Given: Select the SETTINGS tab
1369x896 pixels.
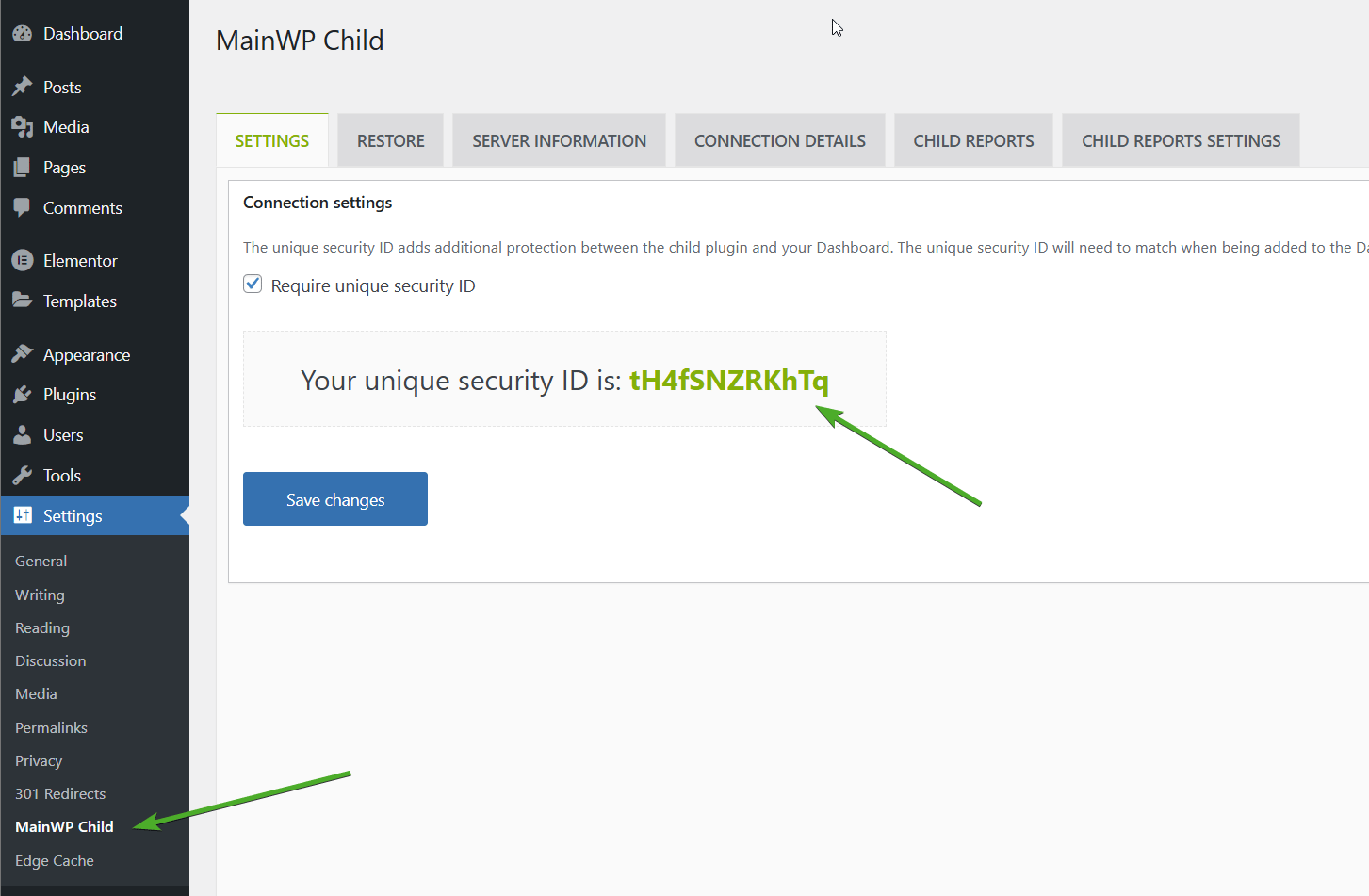Looking at the screenshot, I should (x=272, y=140).
